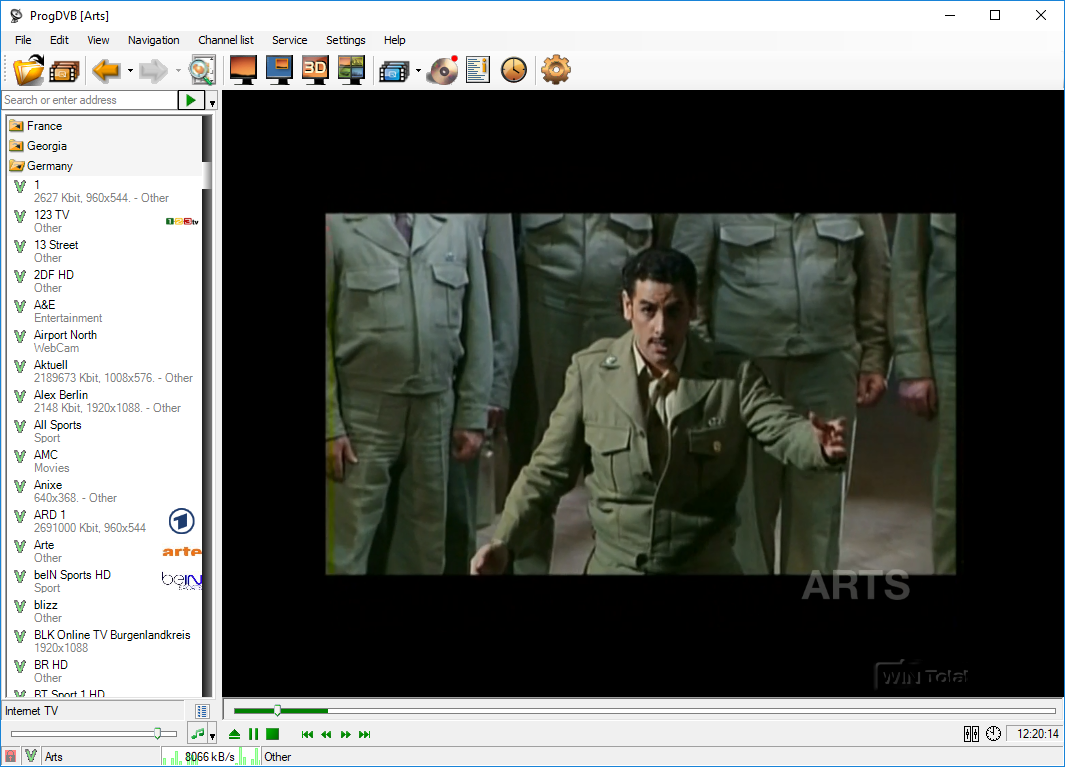Viewport: 1065px width, 767px height.
Task: Toggle the channel list view button
Action: tap(202, 711)
